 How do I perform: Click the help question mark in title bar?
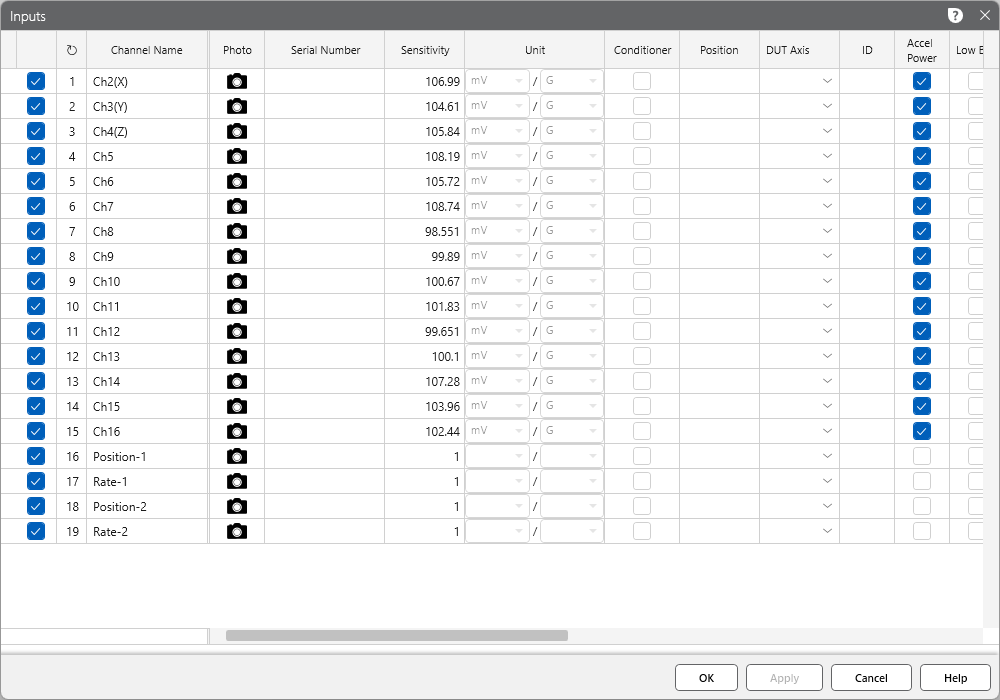point(955,15)
